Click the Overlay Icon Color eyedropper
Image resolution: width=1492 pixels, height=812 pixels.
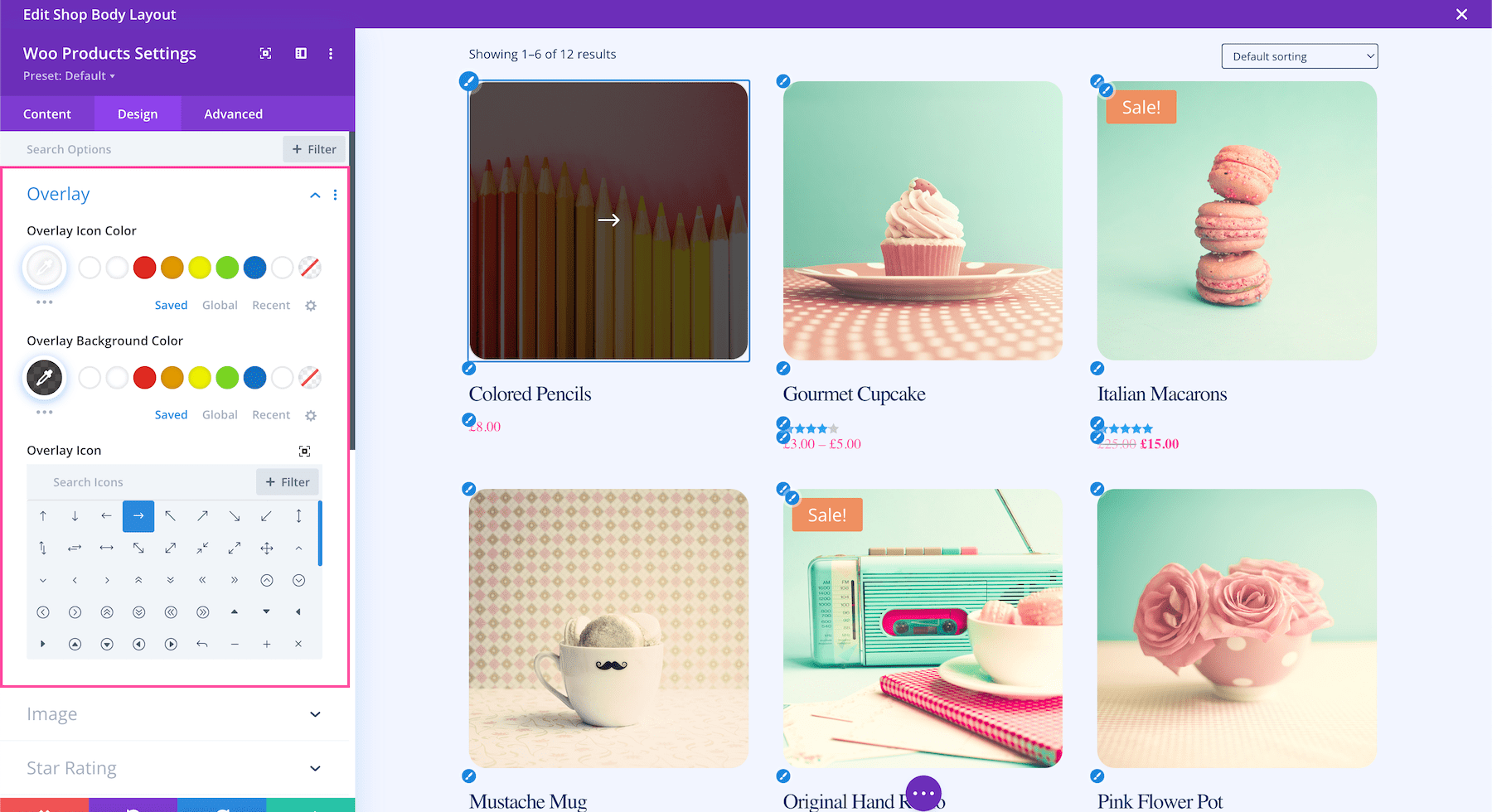(45, 268)
